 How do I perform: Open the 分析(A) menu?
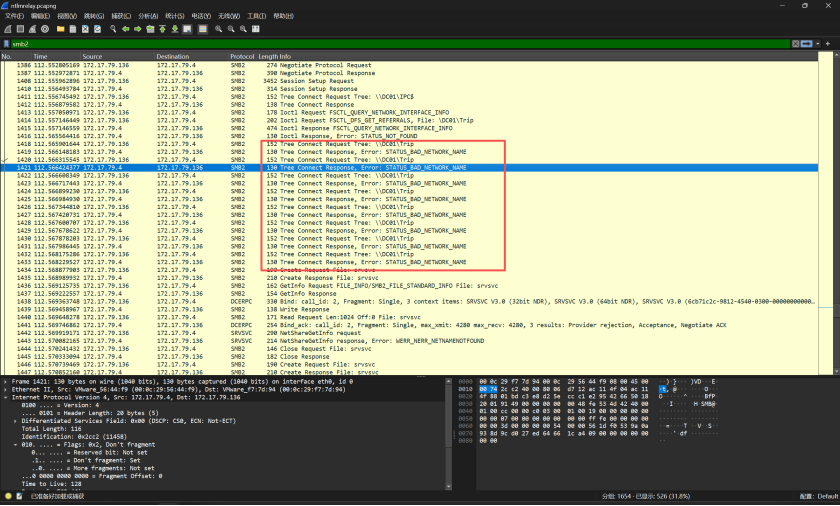(x=147, y=16)
